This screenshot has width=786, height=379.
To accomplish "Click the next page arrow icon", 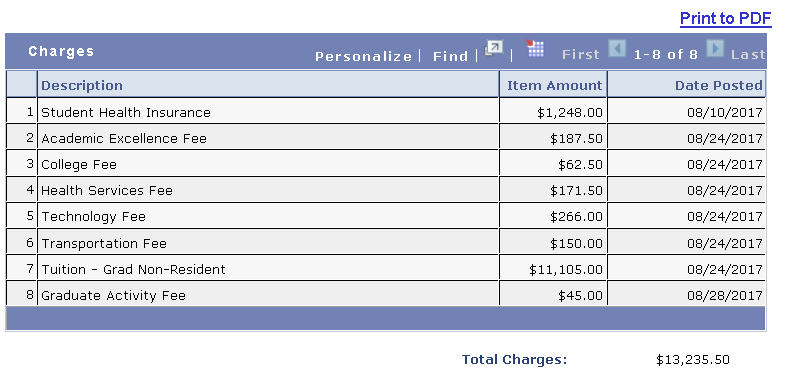I will pyautogui.click(x=715, y=49).
